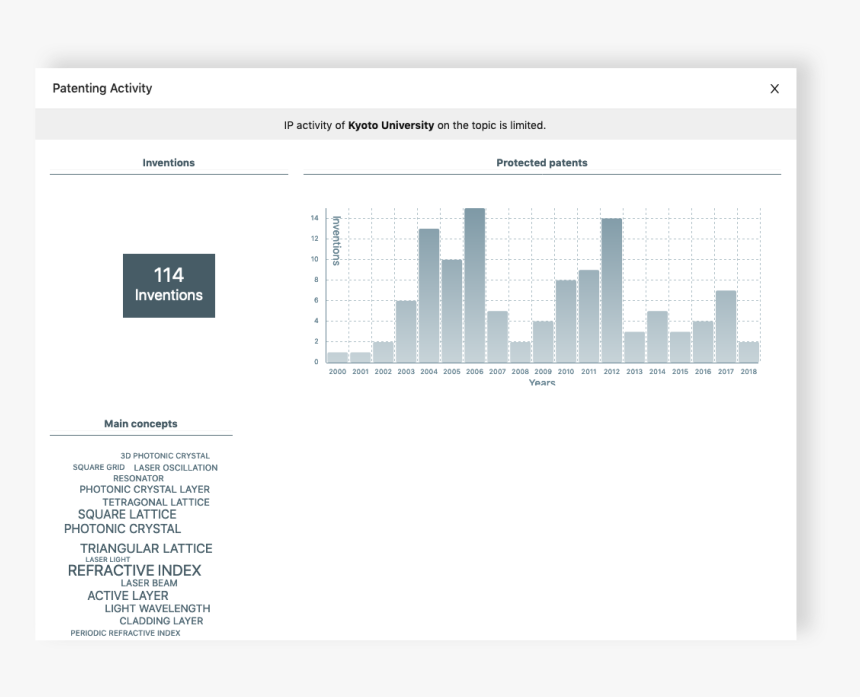Click the large REFRACTIVE INDEX concept
Viewport: 860px width, 697px height.
coord(134,571)
